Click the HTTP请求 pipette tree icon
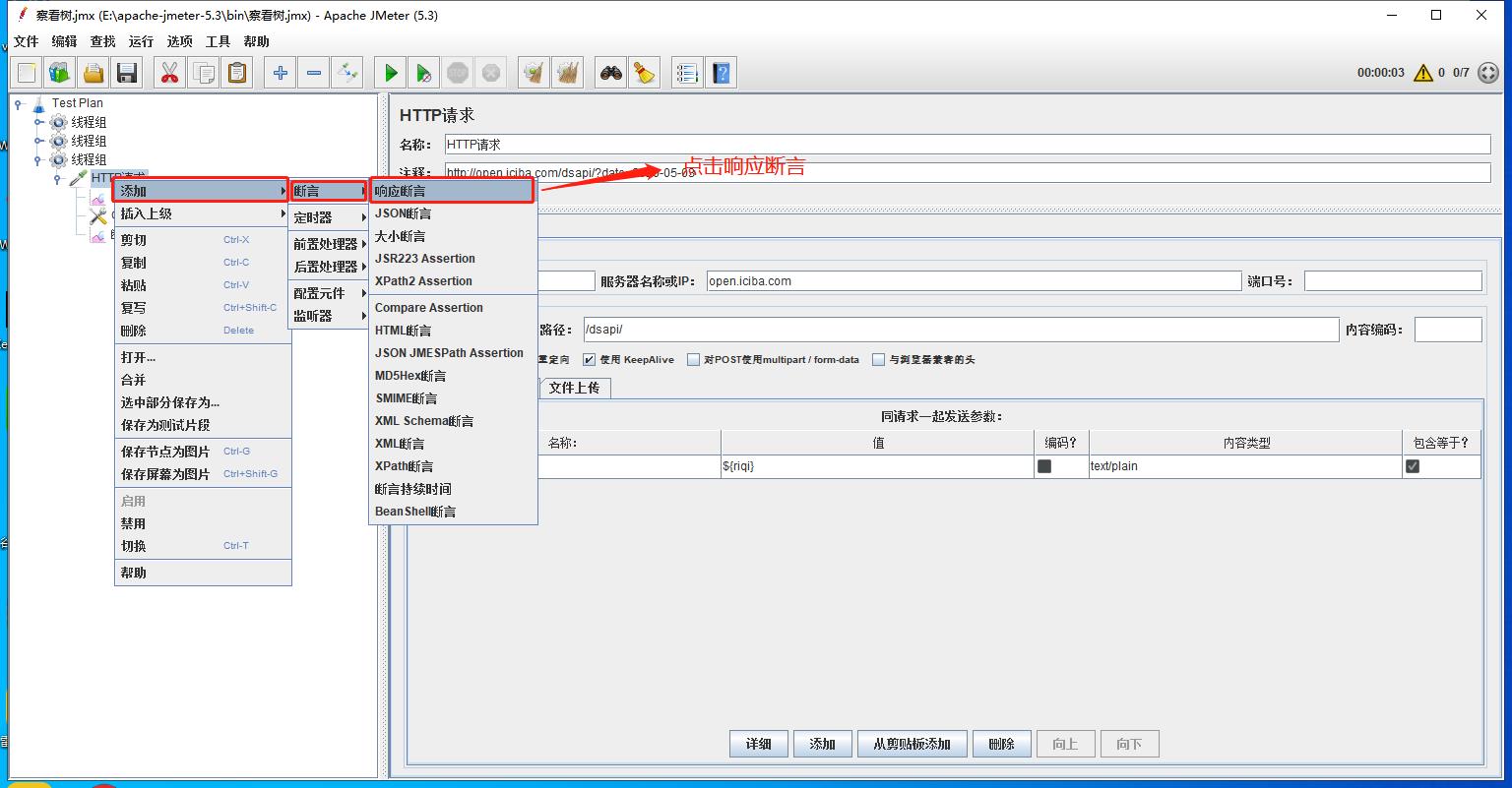 coord(78,178)
